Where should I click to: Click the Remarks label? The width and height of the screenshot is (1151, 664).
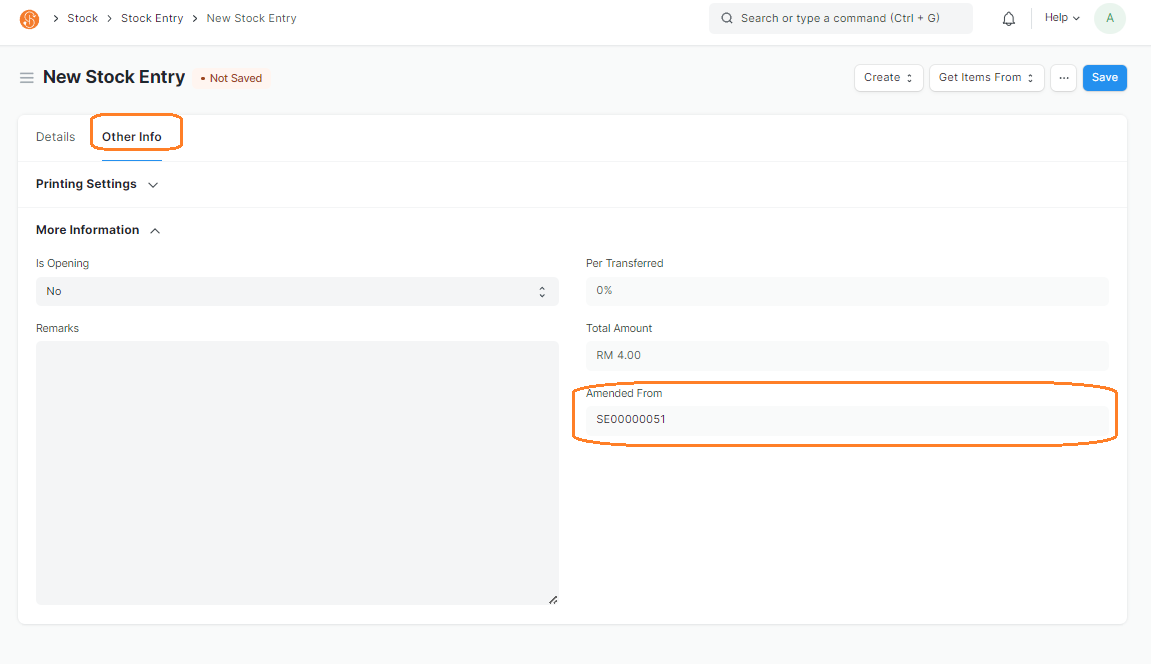[x=57, y=328]
